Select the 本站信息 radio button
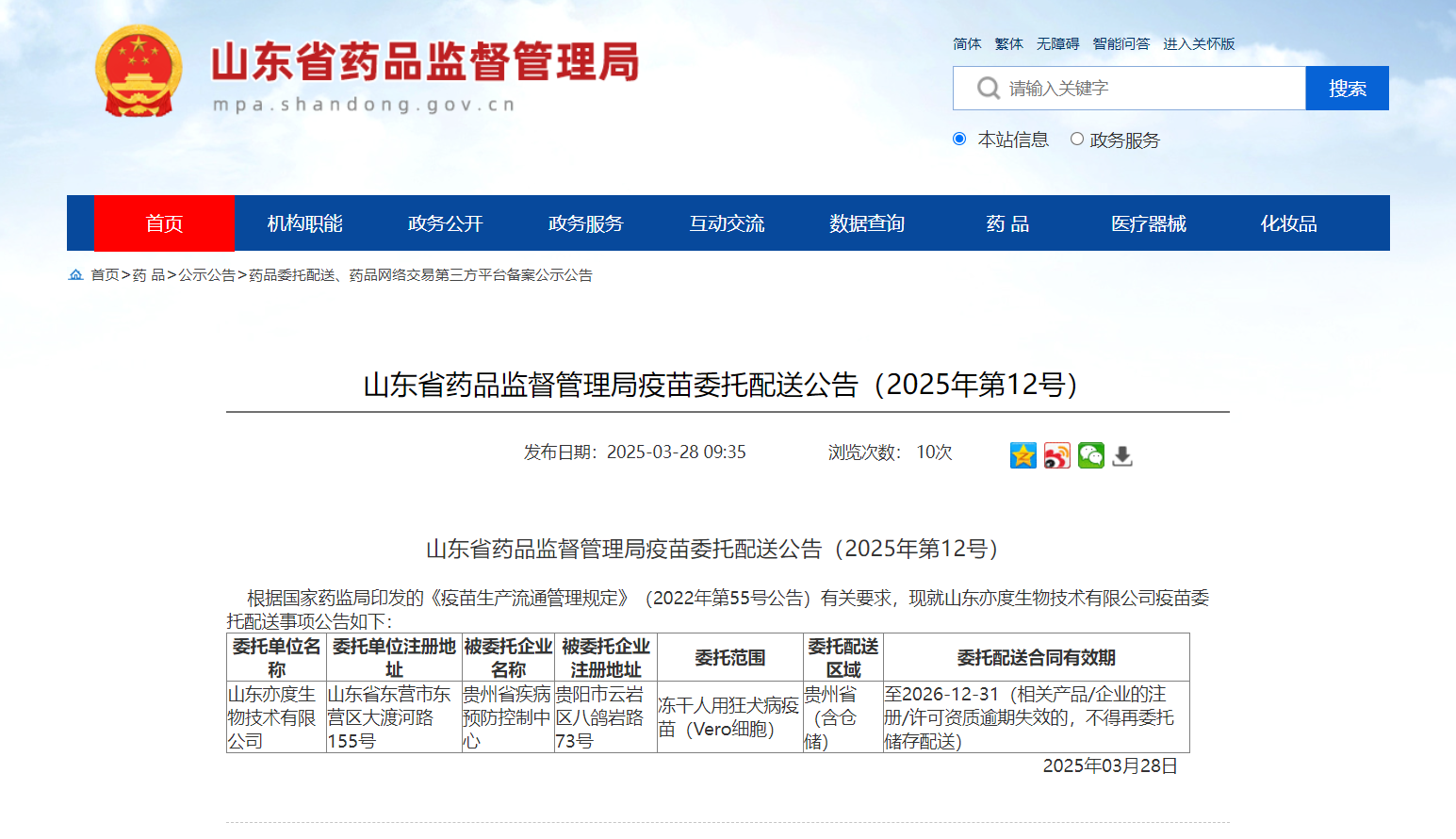1456x839 pixels. point(959,139)
